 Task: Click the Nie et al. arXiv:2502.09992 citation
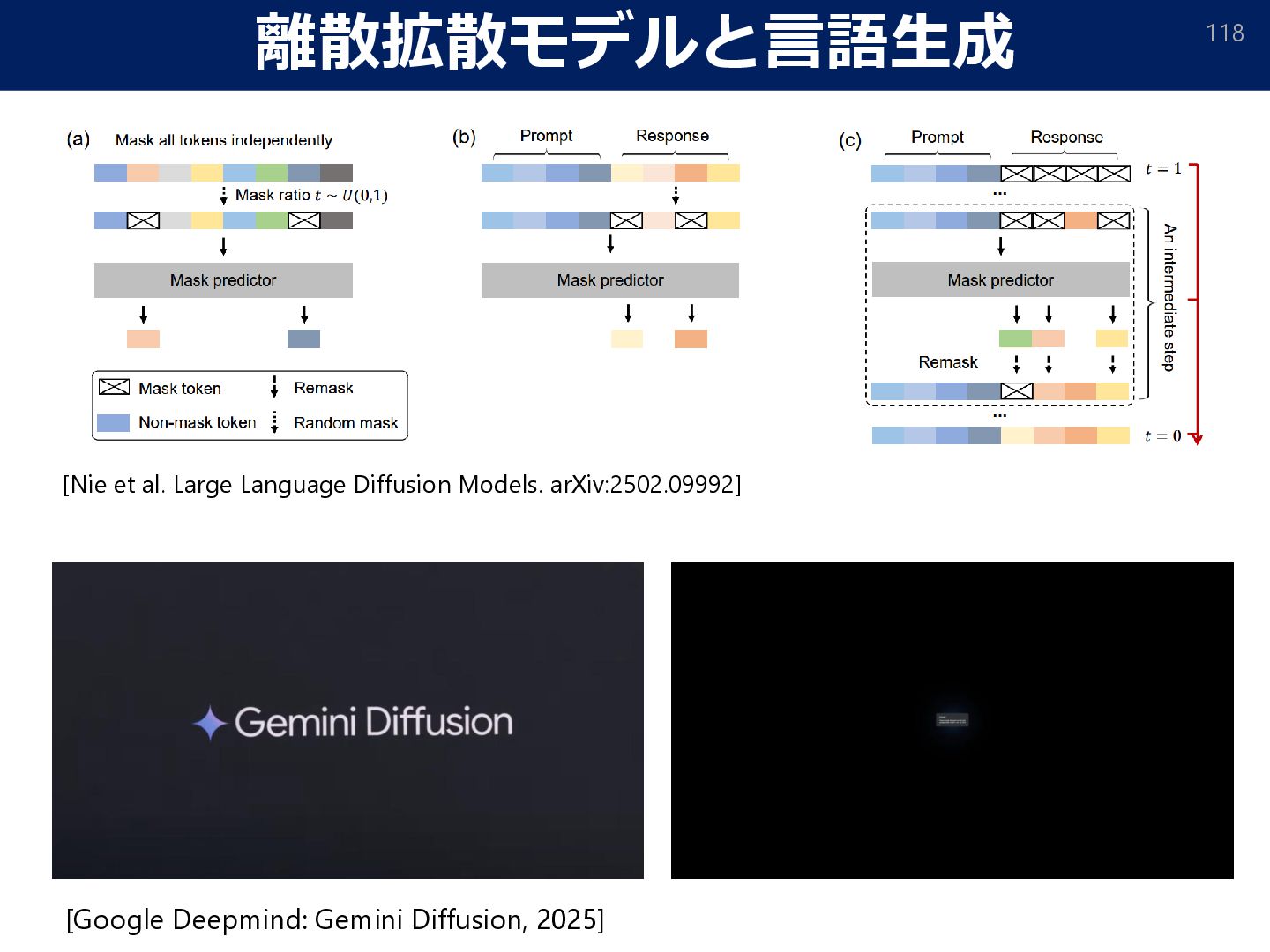click(402, 485)
